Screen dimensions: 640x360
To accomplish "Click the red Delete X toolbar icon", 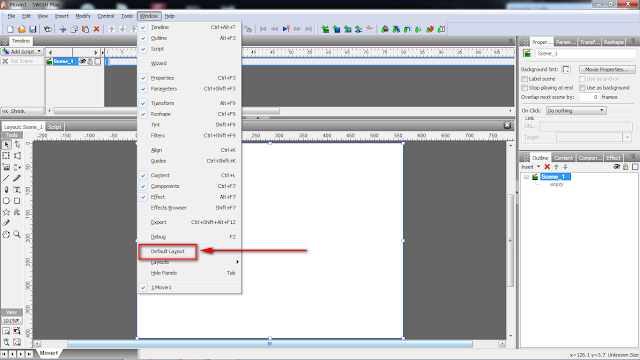I will tap(96, 29).
